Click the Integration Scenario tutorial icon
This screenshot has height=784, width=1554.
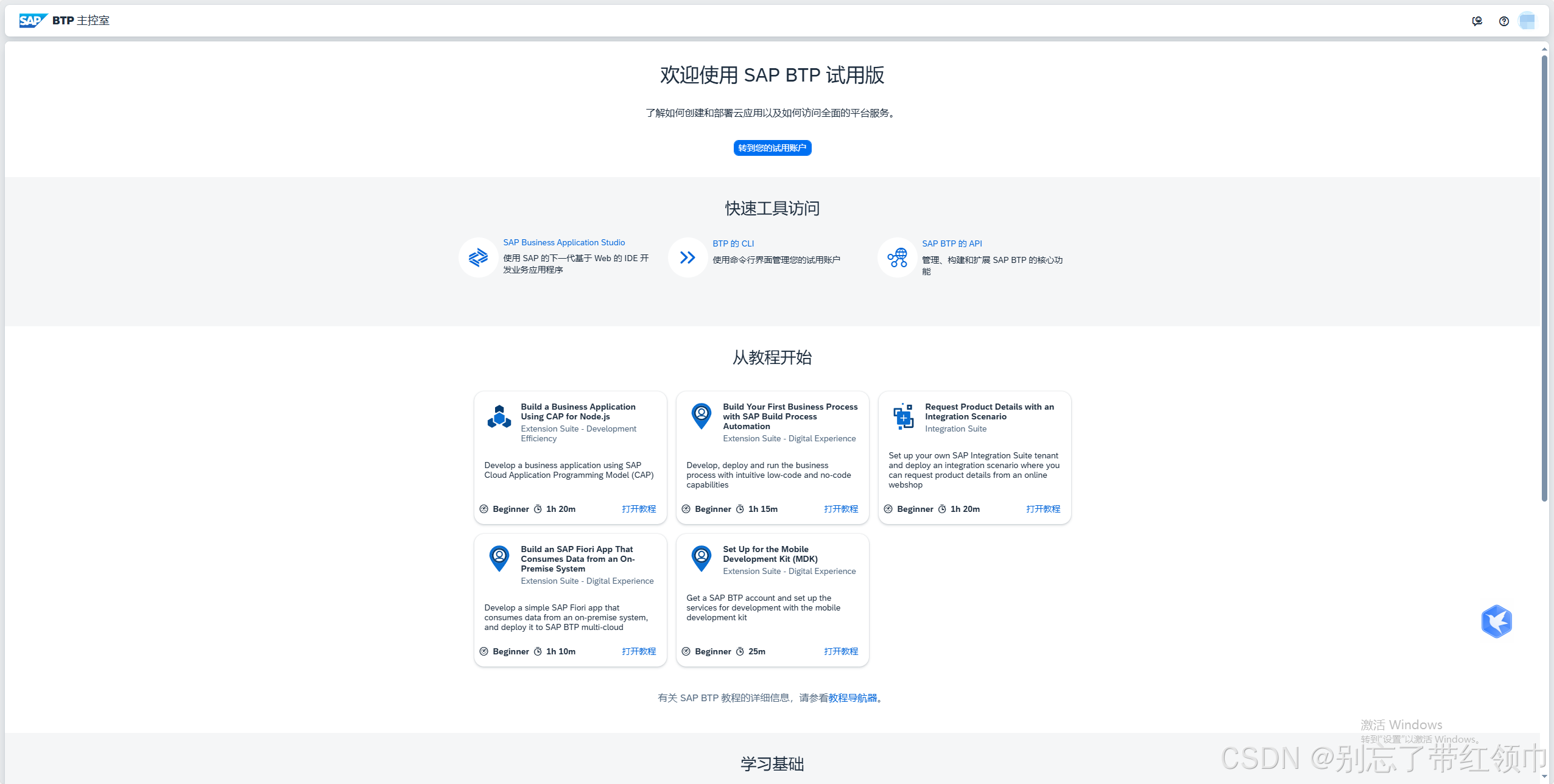(903, 417)
